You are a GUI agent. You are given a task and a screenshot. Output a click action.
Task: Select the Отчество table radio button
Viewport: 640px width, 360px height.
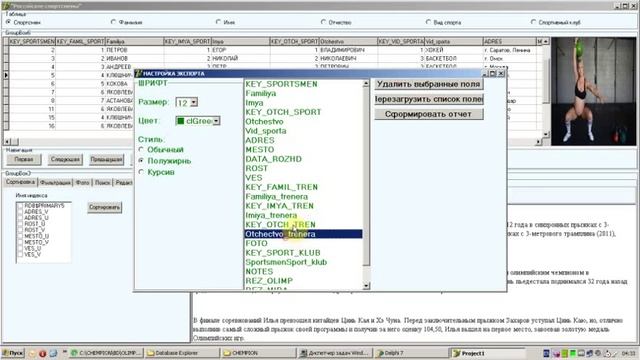coord(323,22)
